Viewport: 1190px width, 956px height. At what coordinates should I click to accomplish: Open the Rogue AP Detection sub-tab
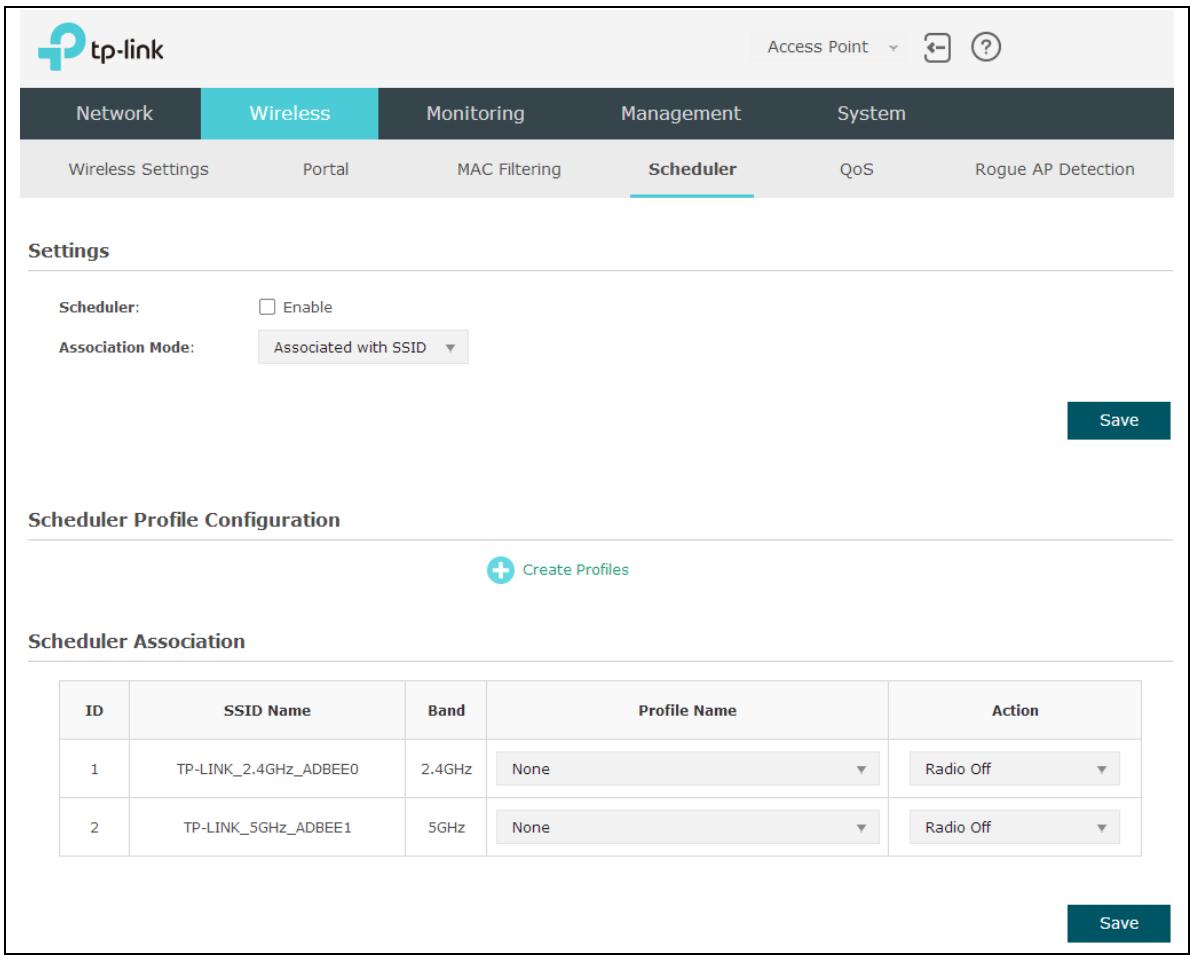(x=1054, y=169)
